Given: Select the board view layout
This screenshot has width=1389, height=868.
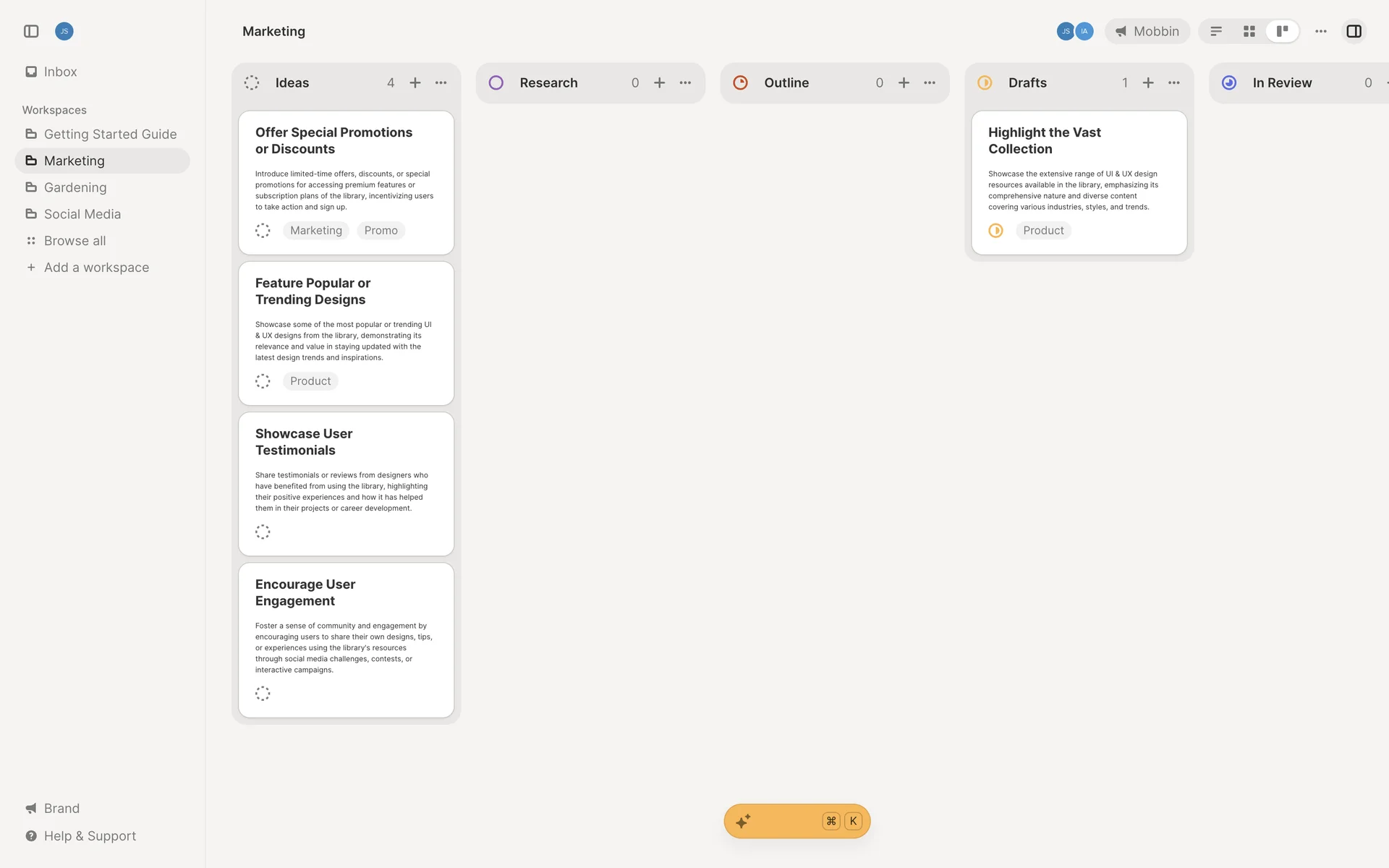Looking at the screenshot, I should (x=1282, y=31).
